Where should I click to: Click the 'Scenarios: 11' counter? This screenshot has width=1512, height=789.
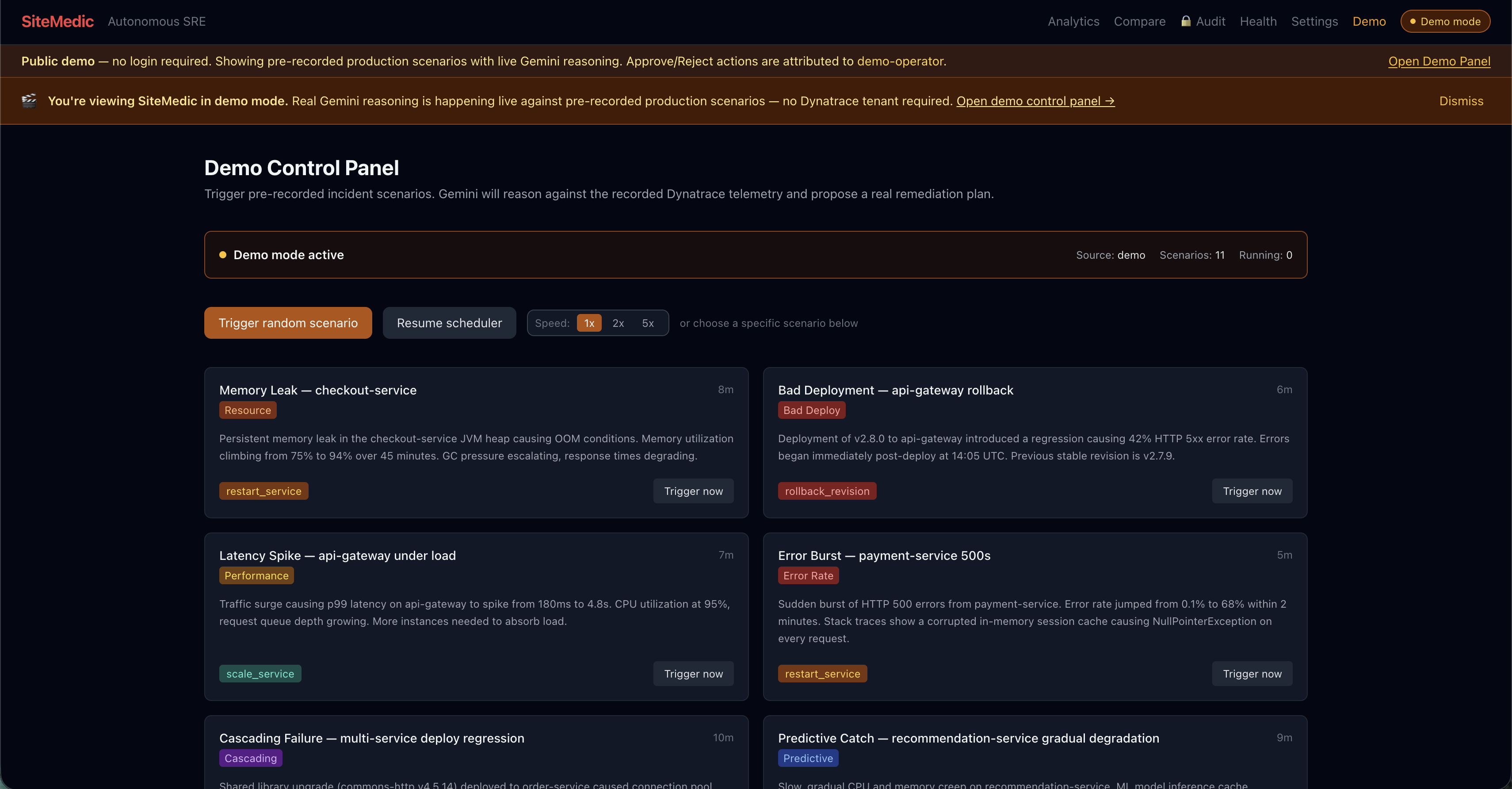1192,255
